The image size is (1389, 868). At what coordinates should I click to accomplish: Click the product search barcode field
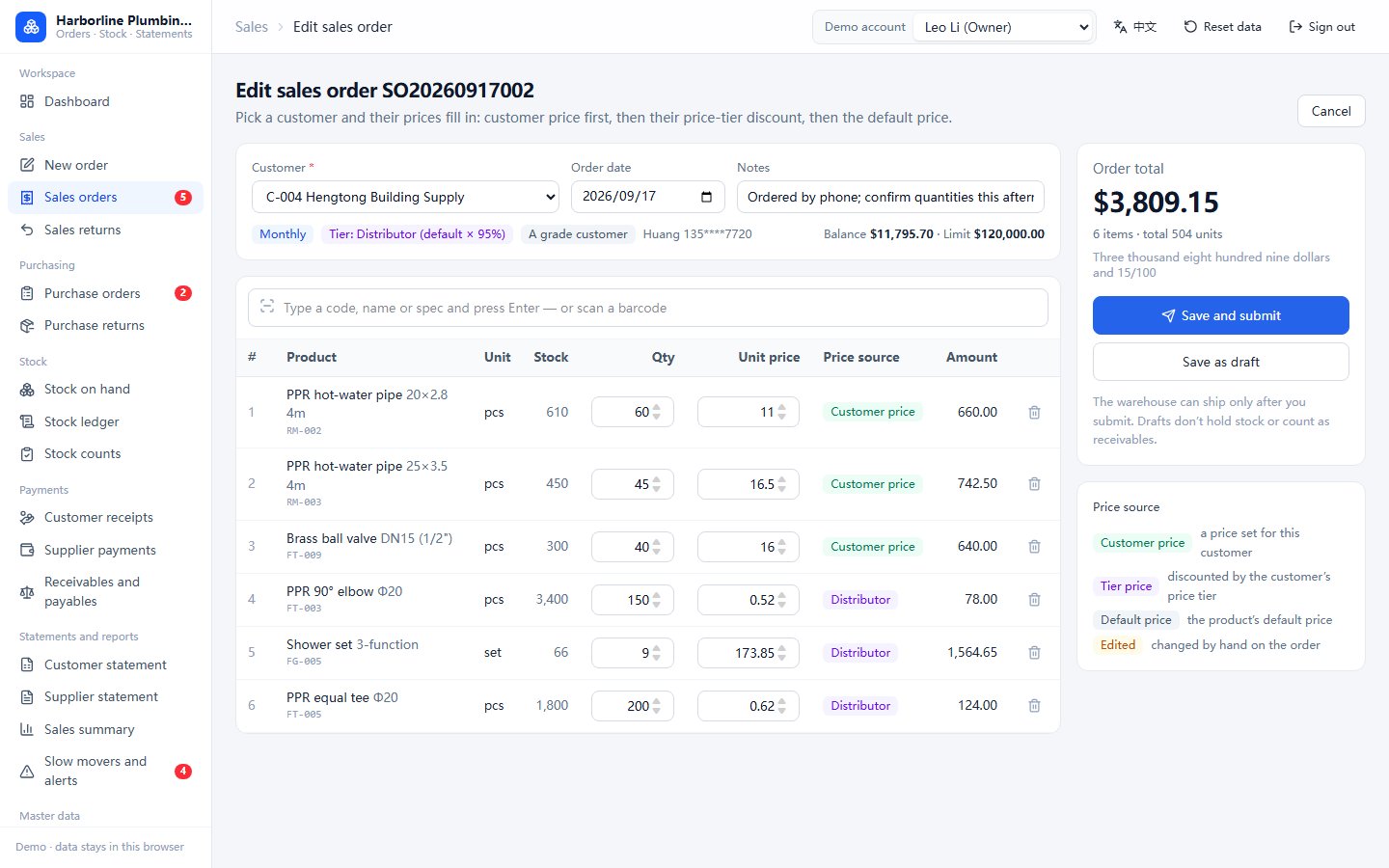[x=648, y=308]
